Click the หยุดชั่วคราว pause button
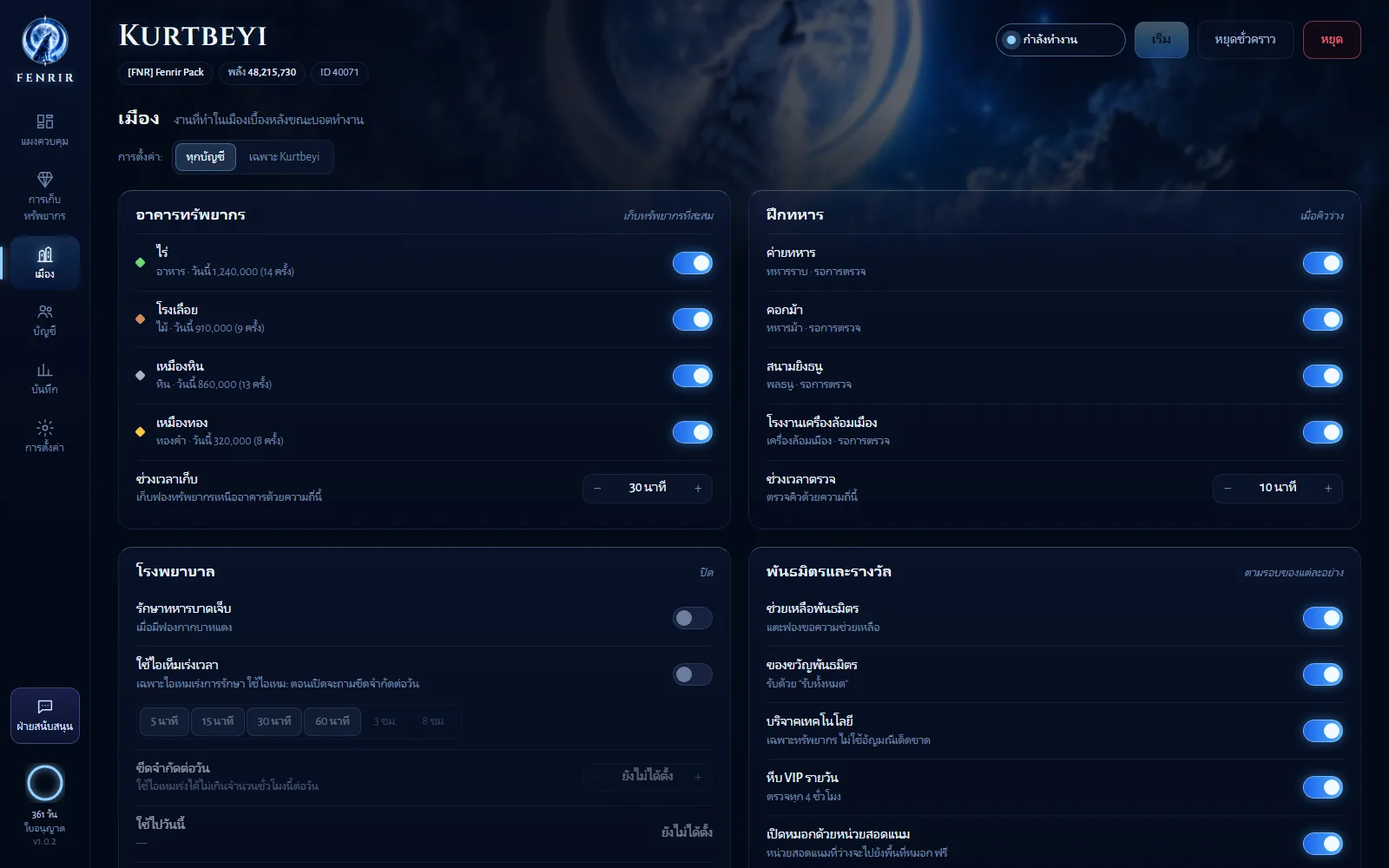 pos(1246,40)
